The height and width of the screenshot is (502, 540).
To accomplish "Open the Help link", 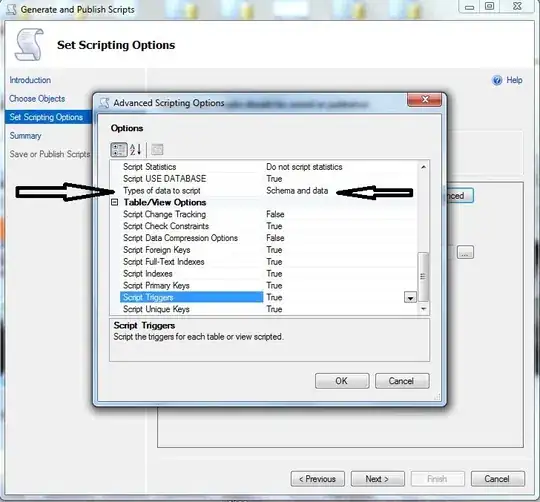I will point(514,80).
